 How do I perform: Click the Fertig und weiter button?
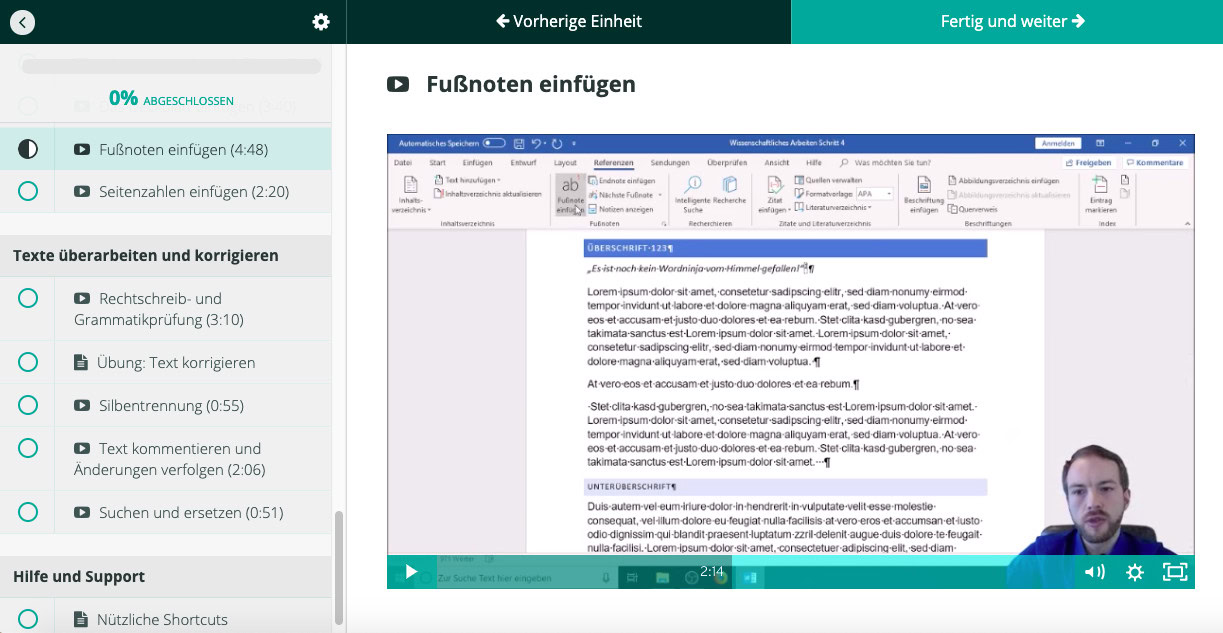1012,20
